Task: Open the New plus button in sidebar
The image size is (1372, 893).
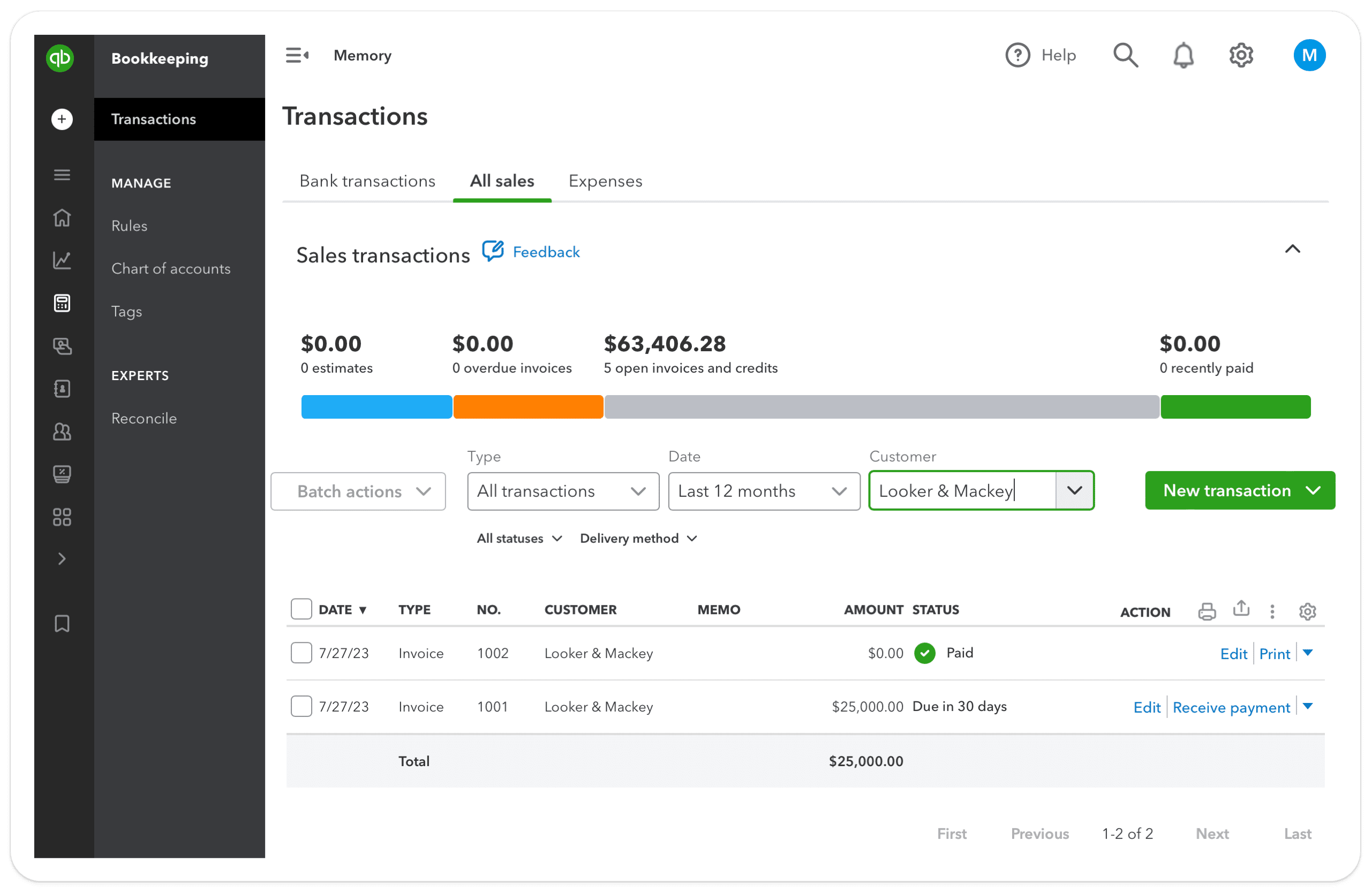Action: [62, 119]
